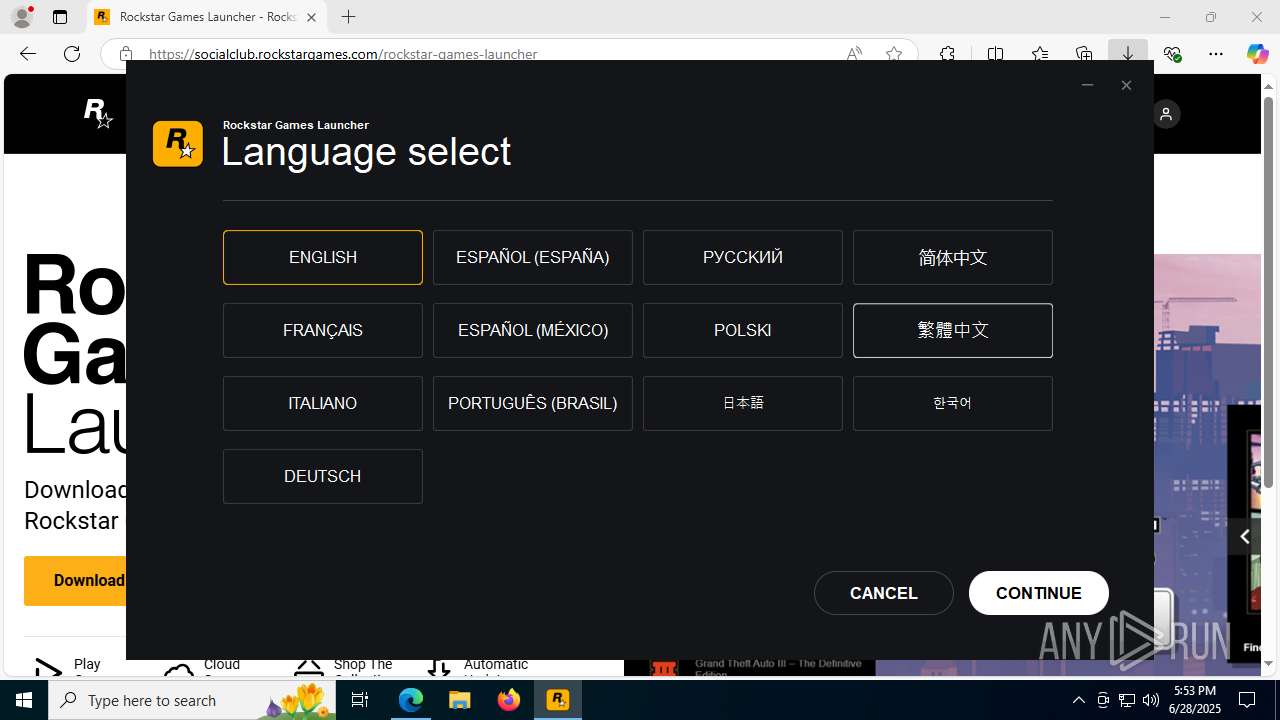Open Edge Settings and more menu
The image size is (1280, 720).
1216,54
